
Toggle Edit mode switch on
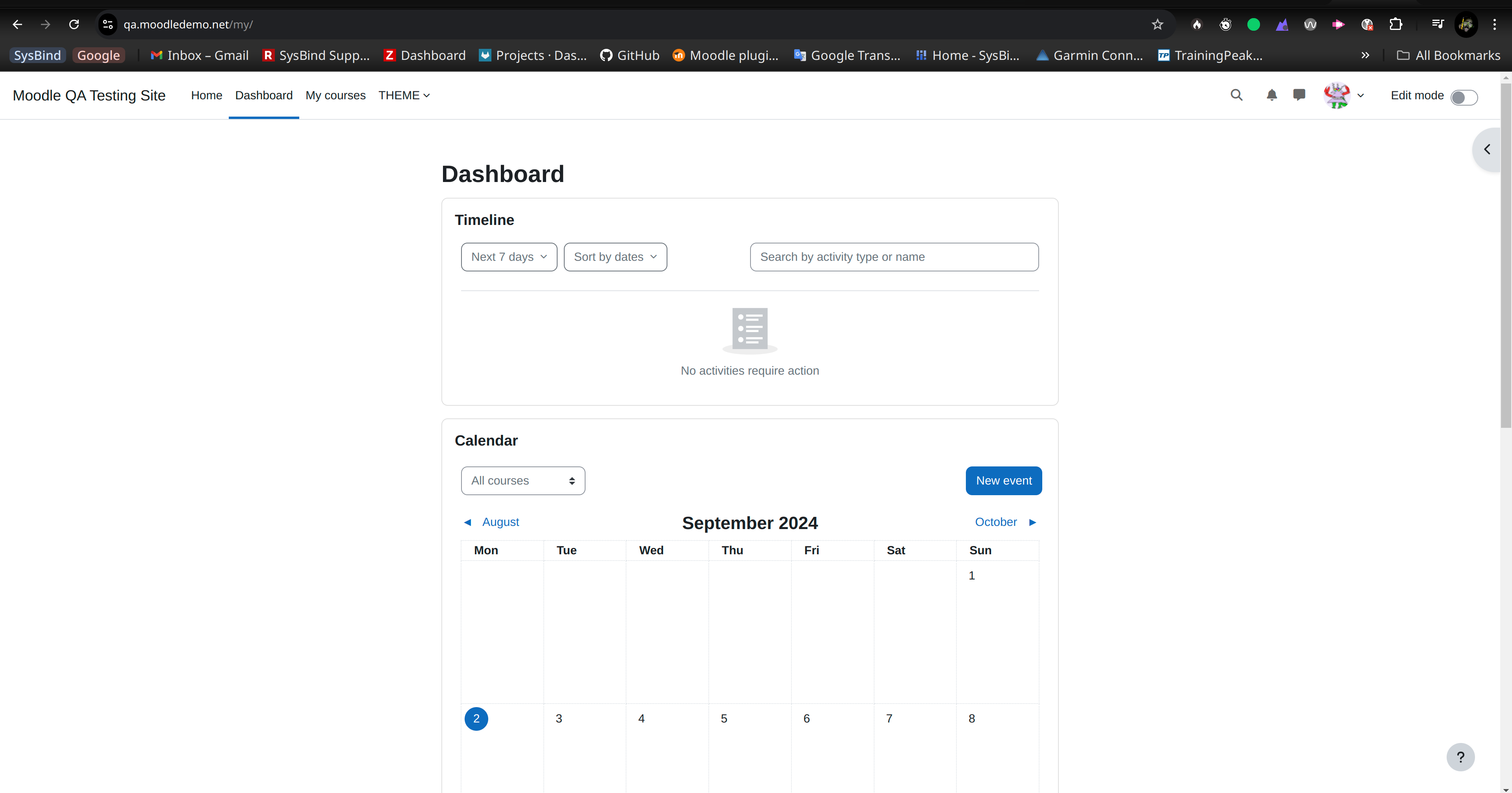(x=1464, y=97)
